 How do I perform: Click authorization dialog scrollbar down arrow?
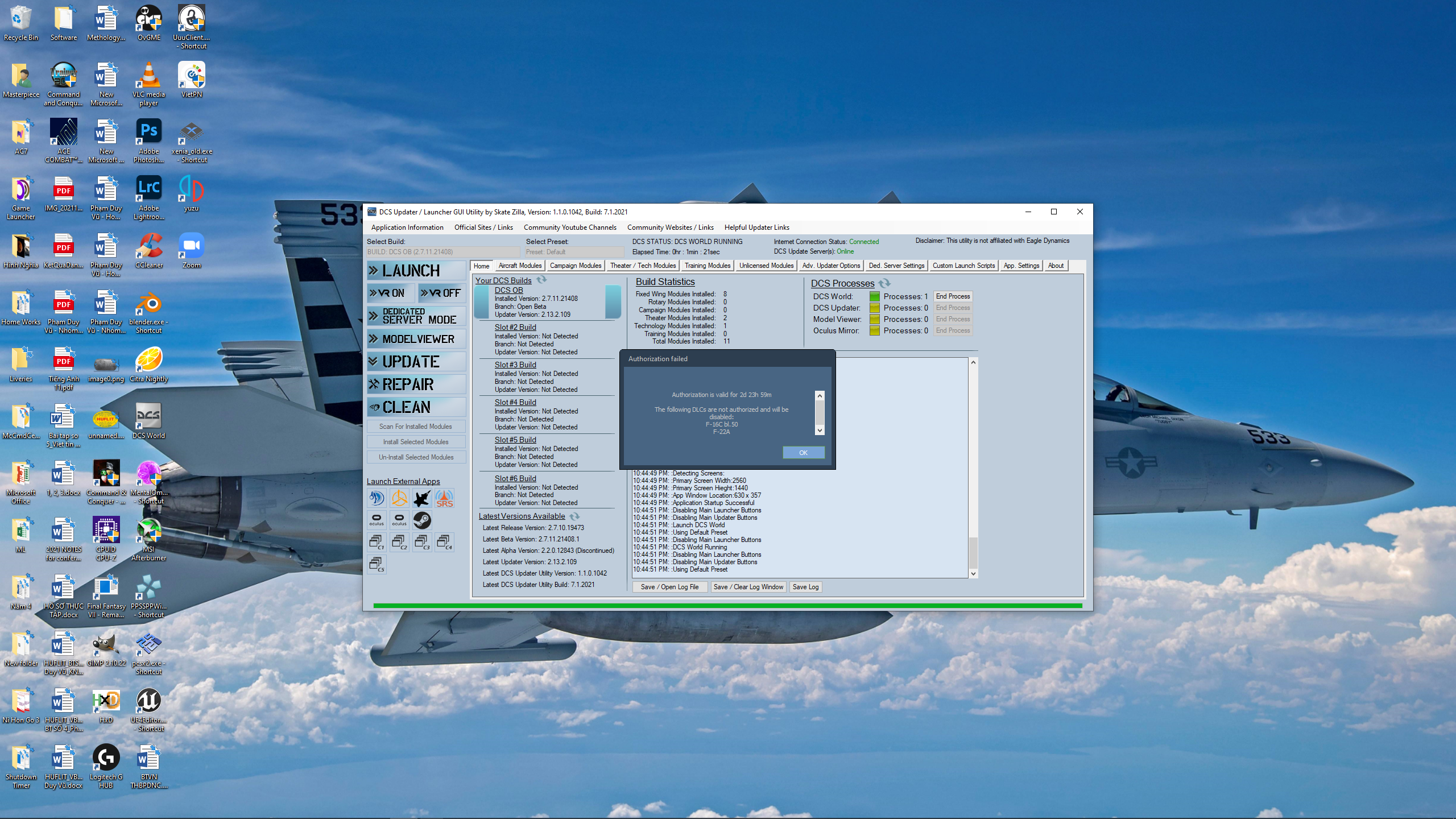pyautogui.click(x=820, y=431)
